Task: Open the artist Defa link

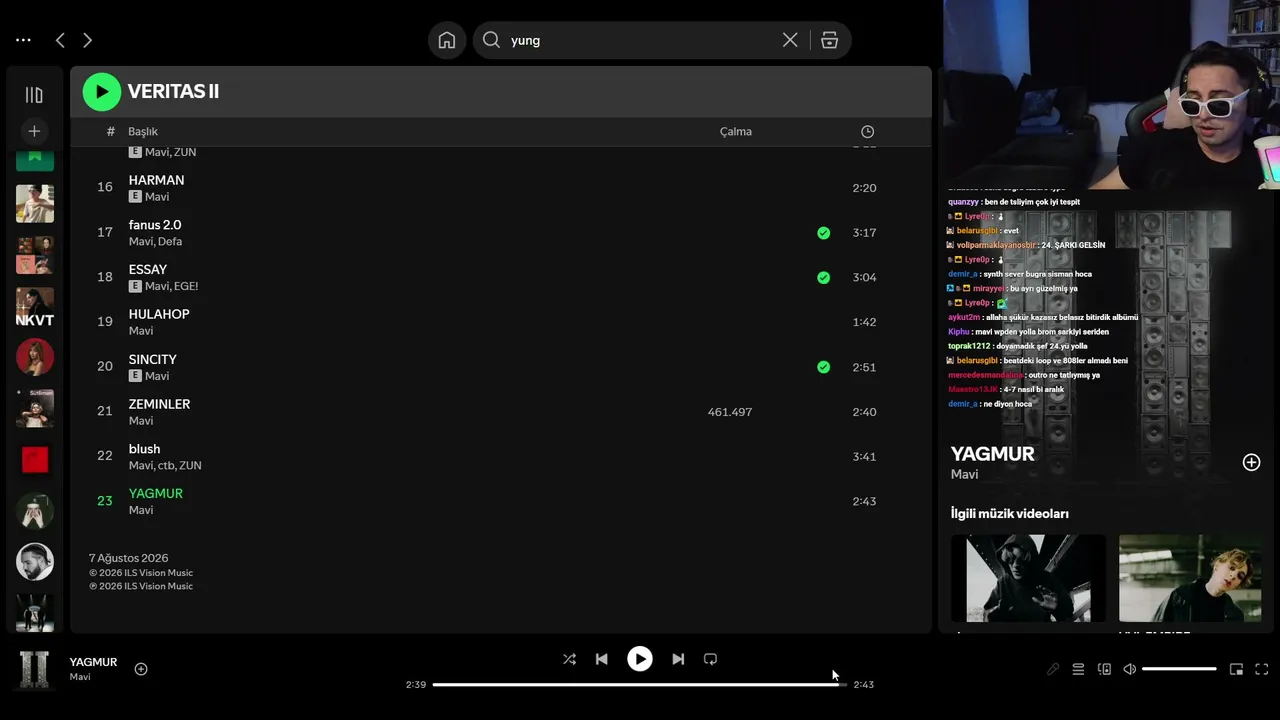Action: coord(169,242)
